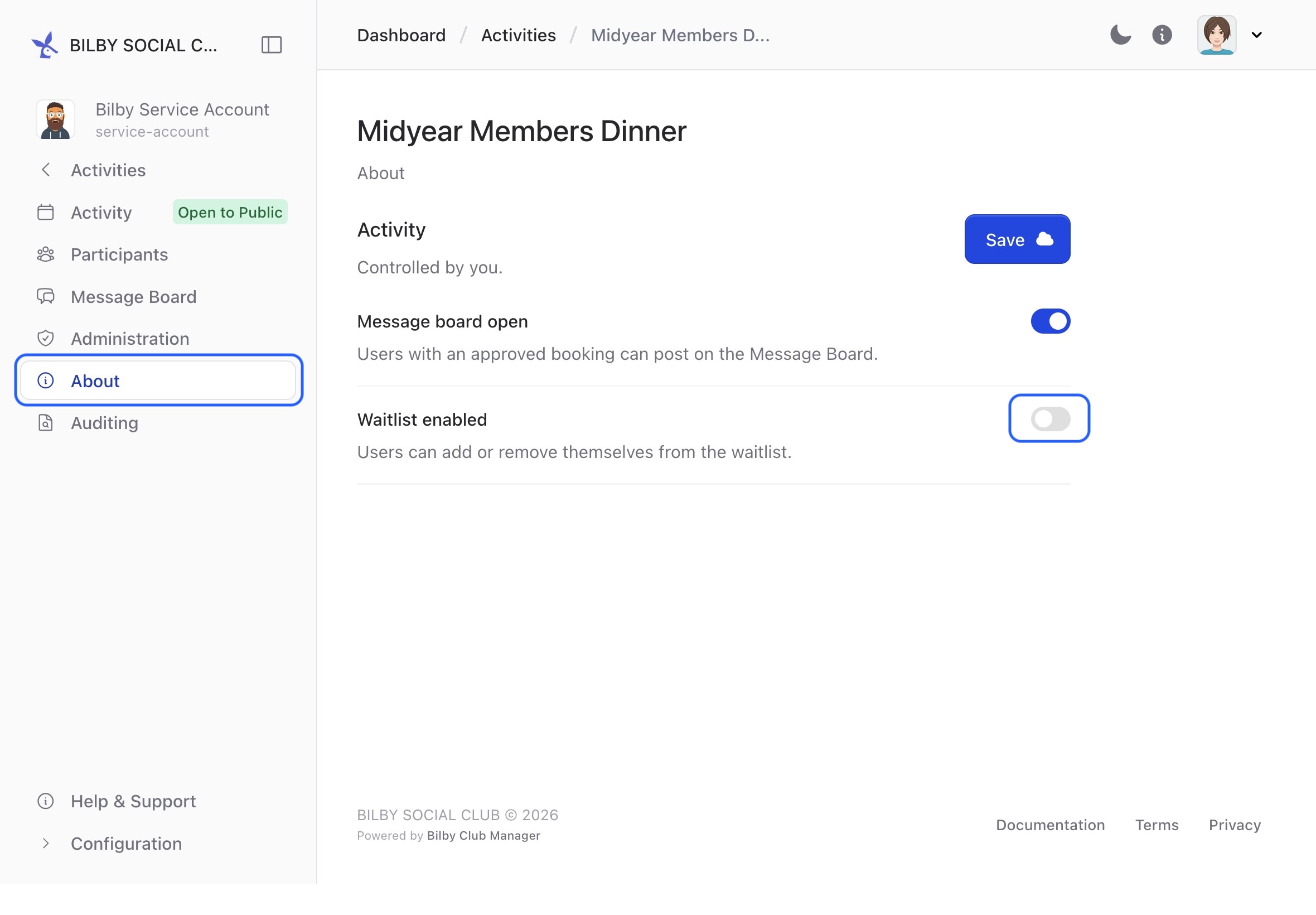Click the Open to Public badge

click(230, 212)
